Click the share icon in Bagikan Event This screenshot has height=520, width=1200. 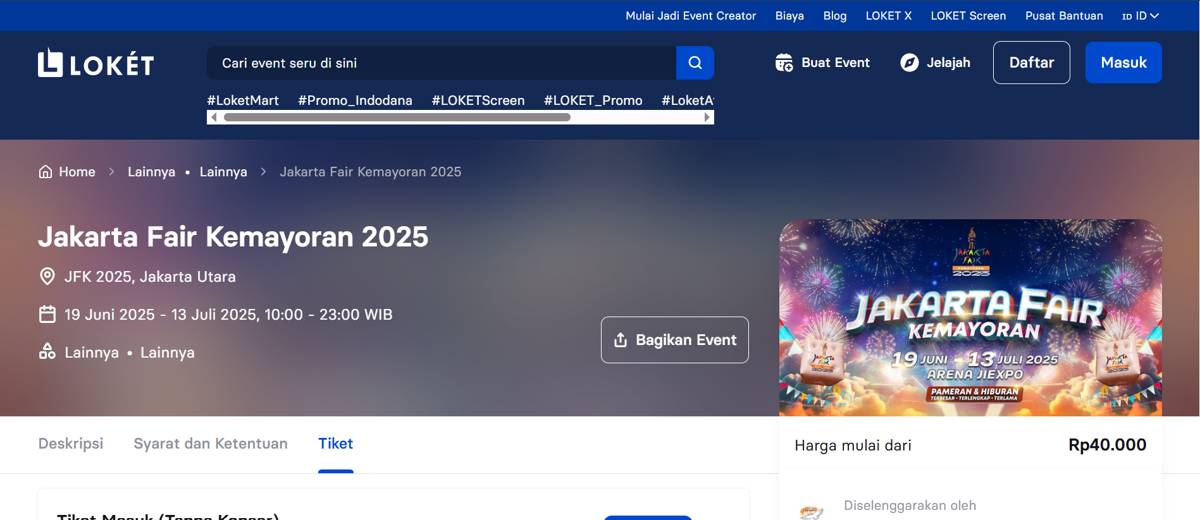pyautogui.click(x=620, y=340)
